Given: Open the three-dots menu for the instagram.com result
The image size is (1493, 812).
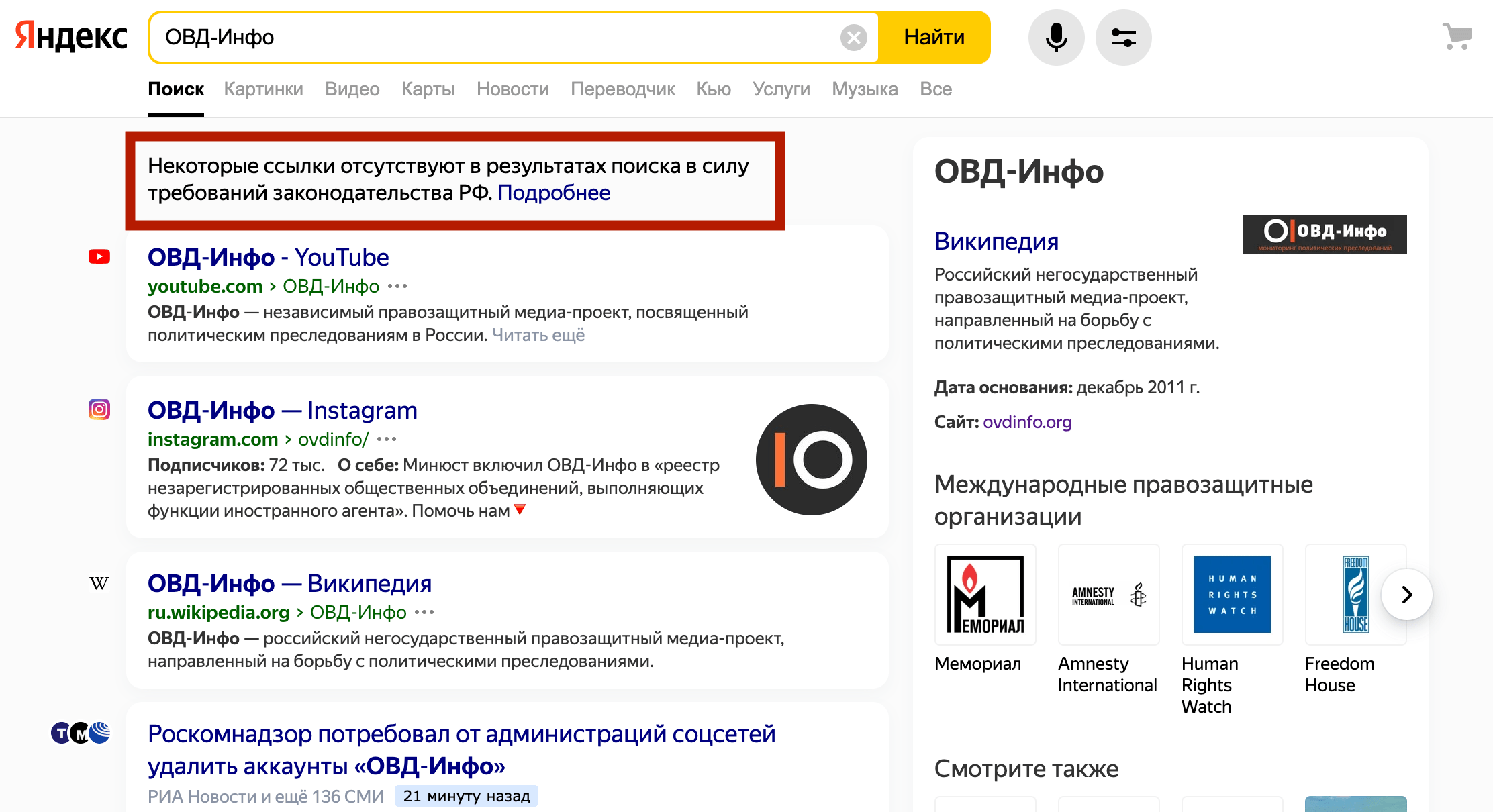Looking at the screenshot, I should click(x=387, y=440).
